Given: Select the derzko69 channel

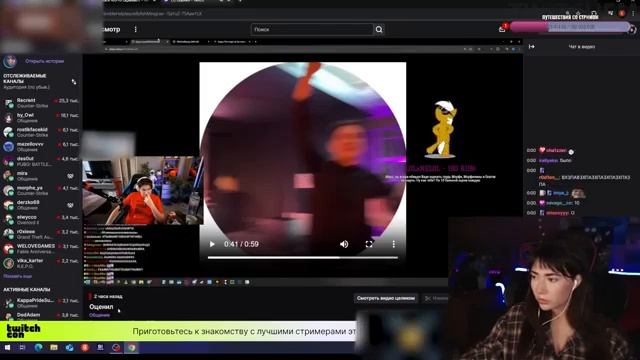Looking at the screenshot, I should (41, 205).
